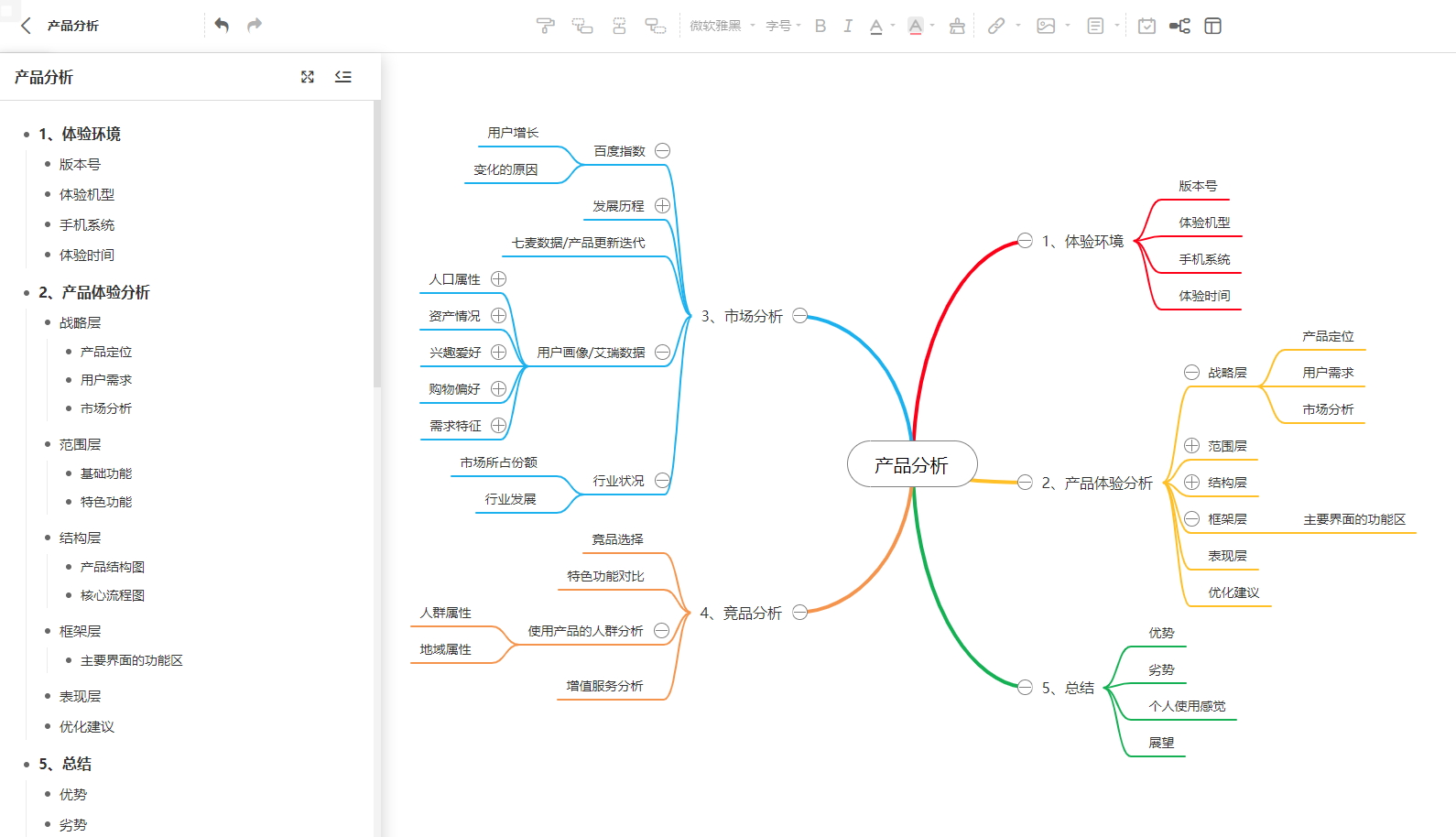
Task: Select 2、产品体验分析 in the outline
Action: tap(94, 292)
